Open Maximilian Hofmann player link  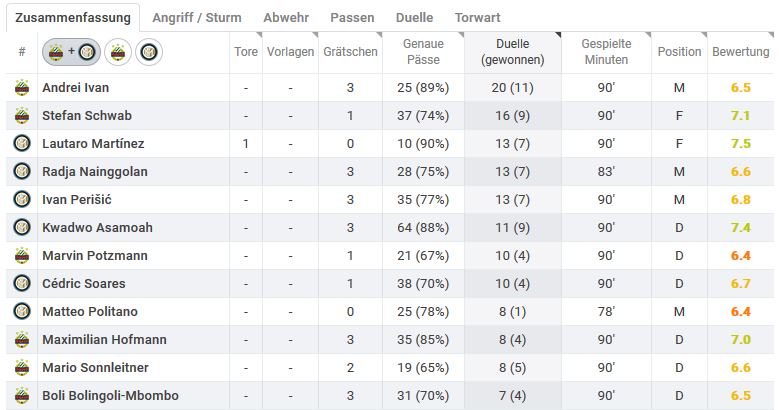104,339
